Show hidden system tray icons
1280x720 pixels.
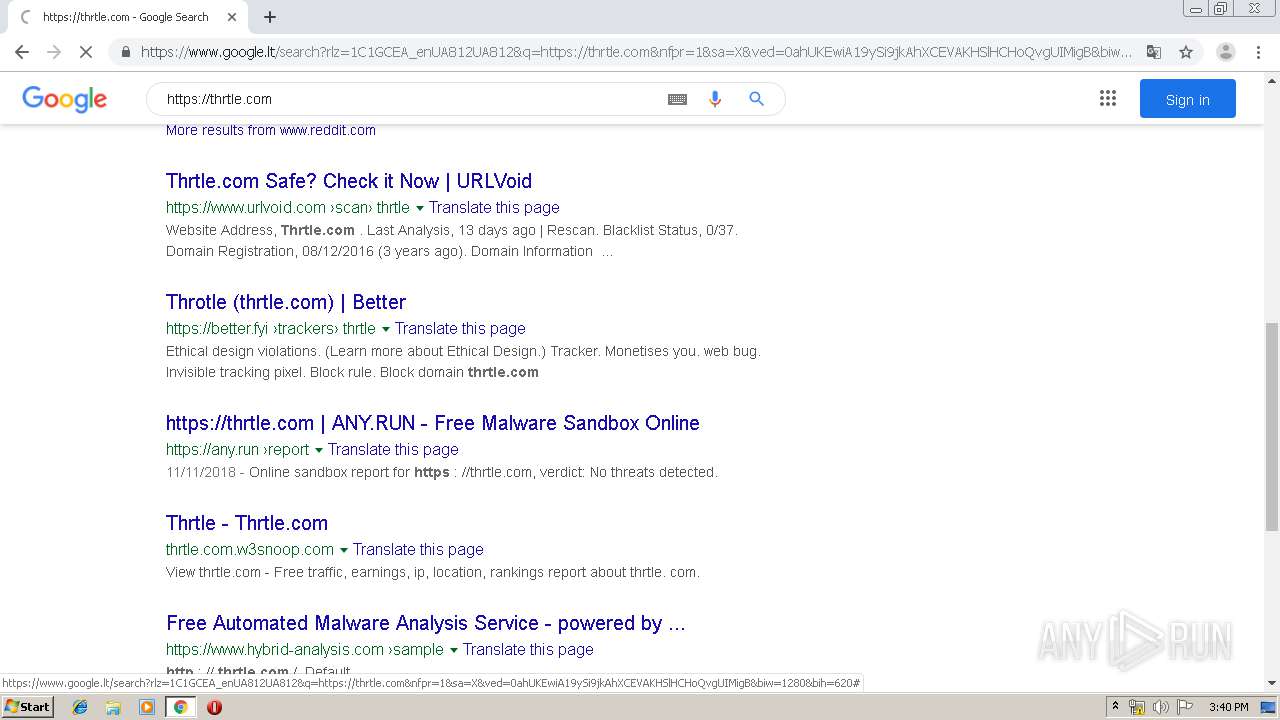[x=1115, y=707]
